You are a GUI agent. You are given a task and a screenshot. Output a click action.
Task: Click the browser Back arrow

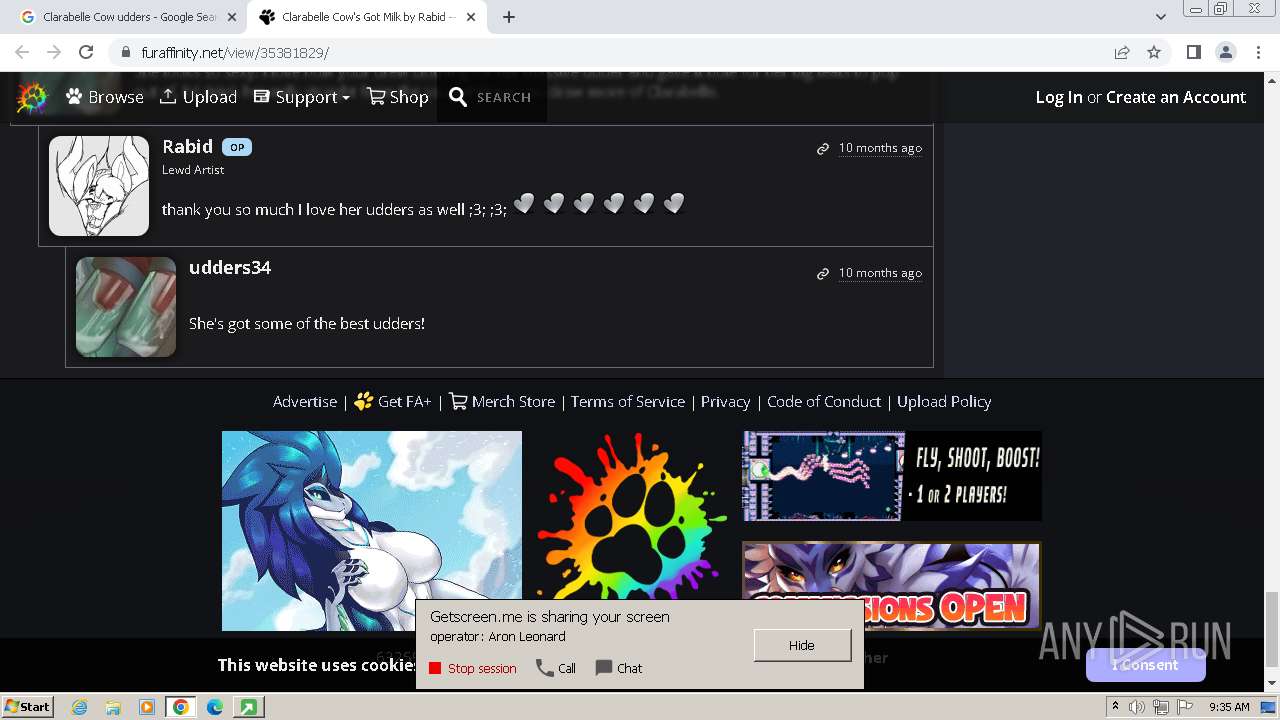click(22, 52)
